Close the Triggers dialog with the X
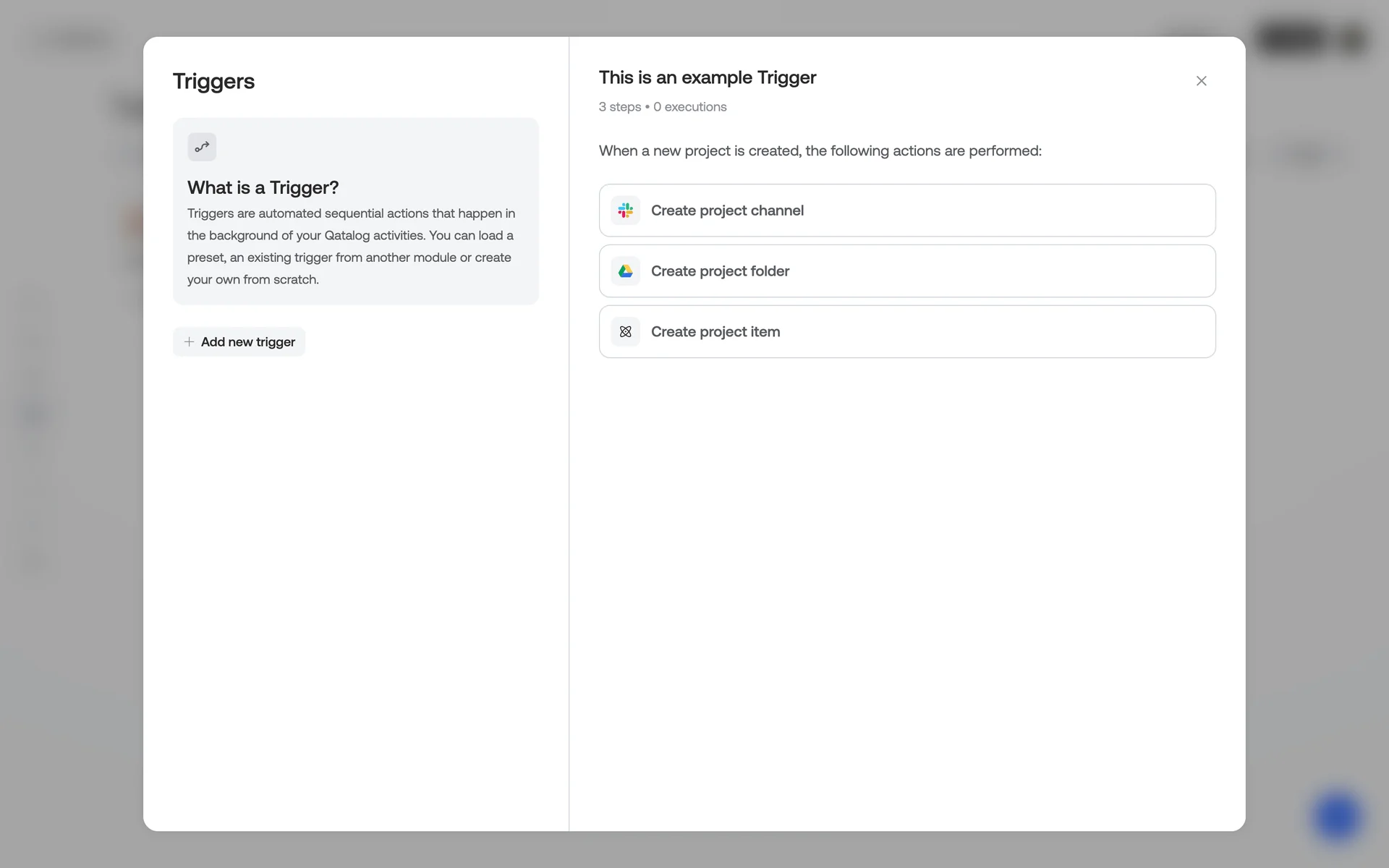 tap(1201, 81)
